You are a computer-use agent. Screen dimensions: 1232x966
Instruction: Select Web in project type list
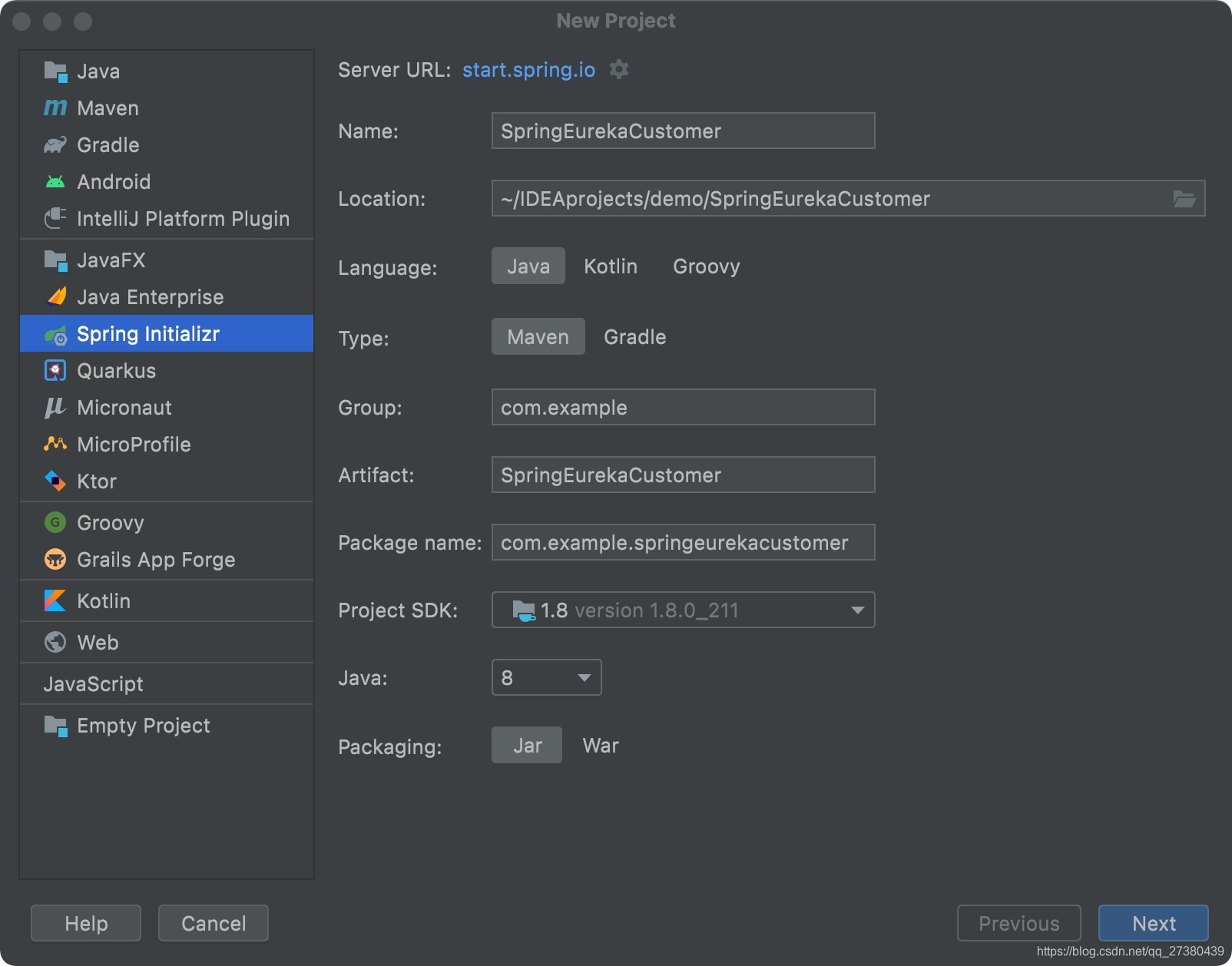click(x=167, y=643)
